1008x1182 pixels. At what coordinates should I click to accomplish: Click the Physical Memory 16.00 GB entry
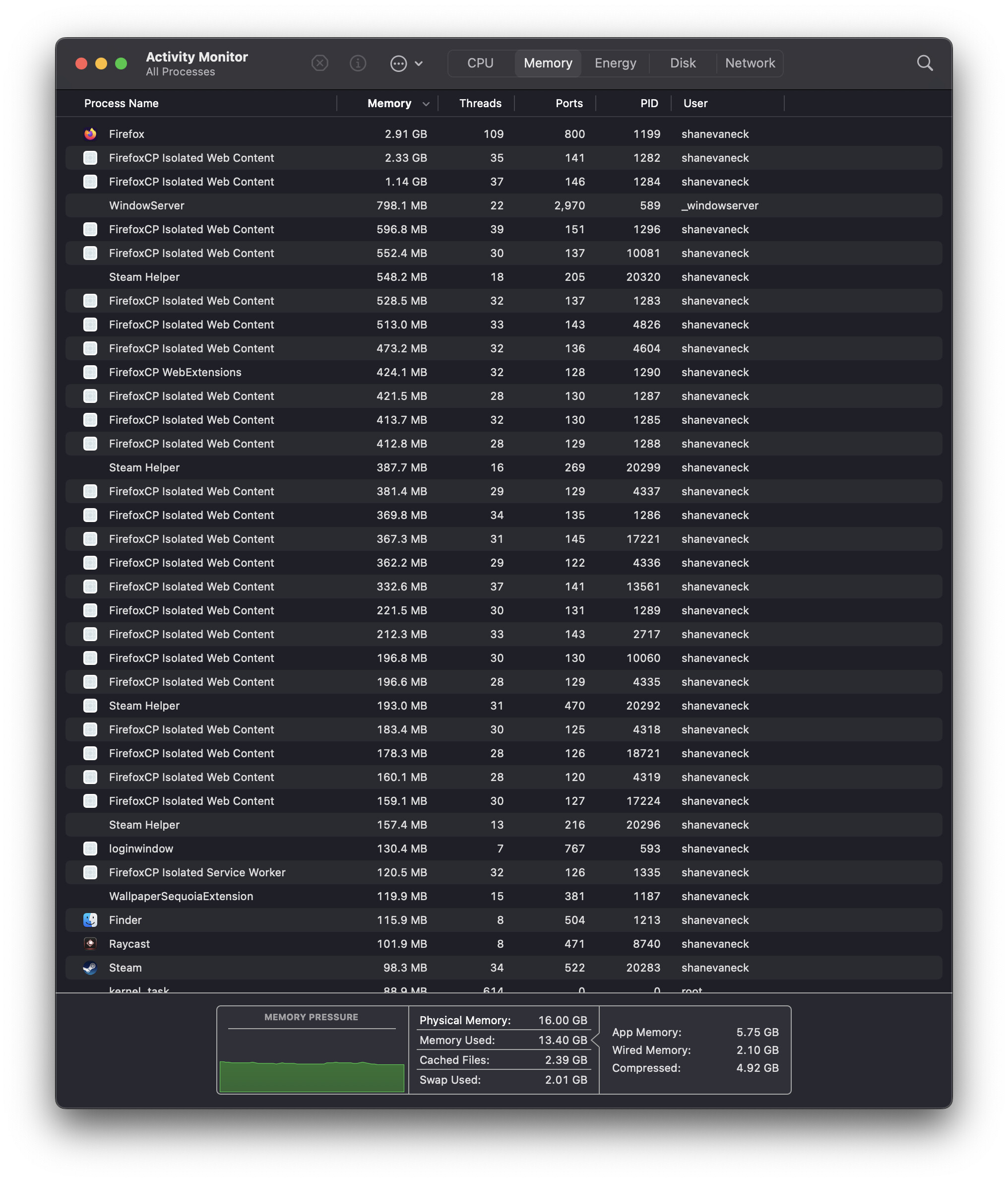tap(503, 1021)
